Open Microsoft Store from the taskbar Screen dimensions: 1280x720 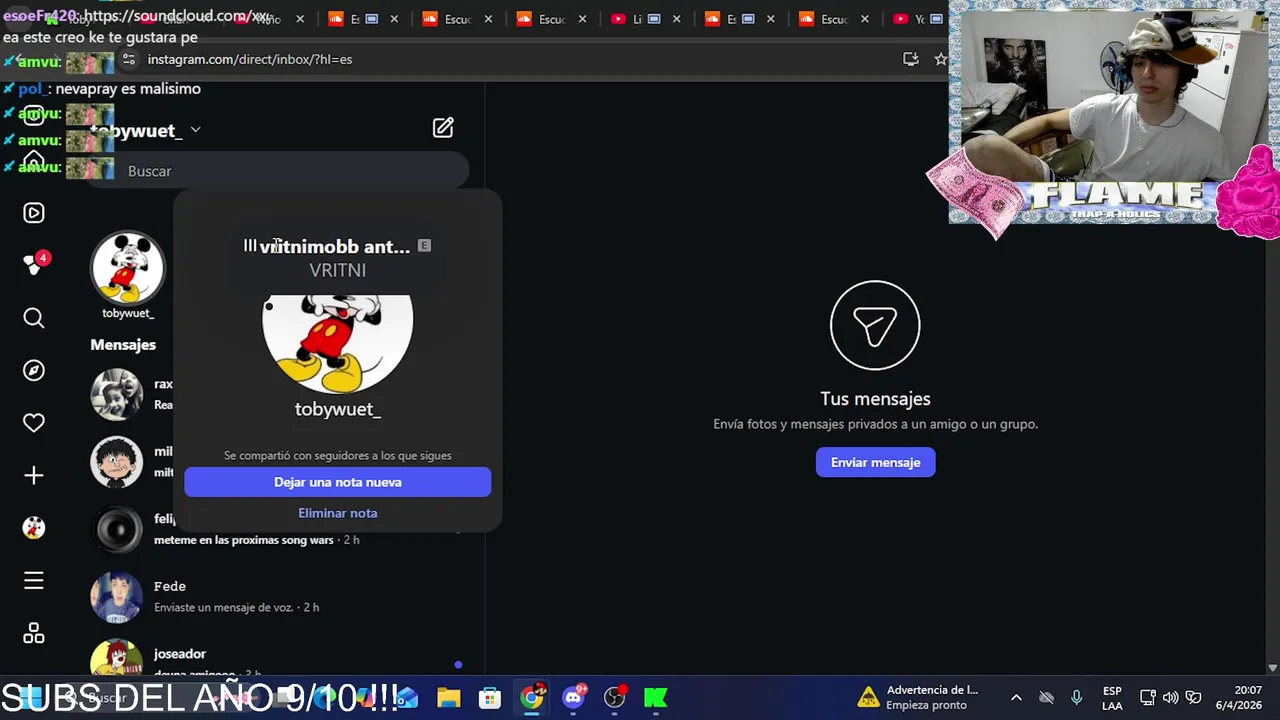coord(489,697)
